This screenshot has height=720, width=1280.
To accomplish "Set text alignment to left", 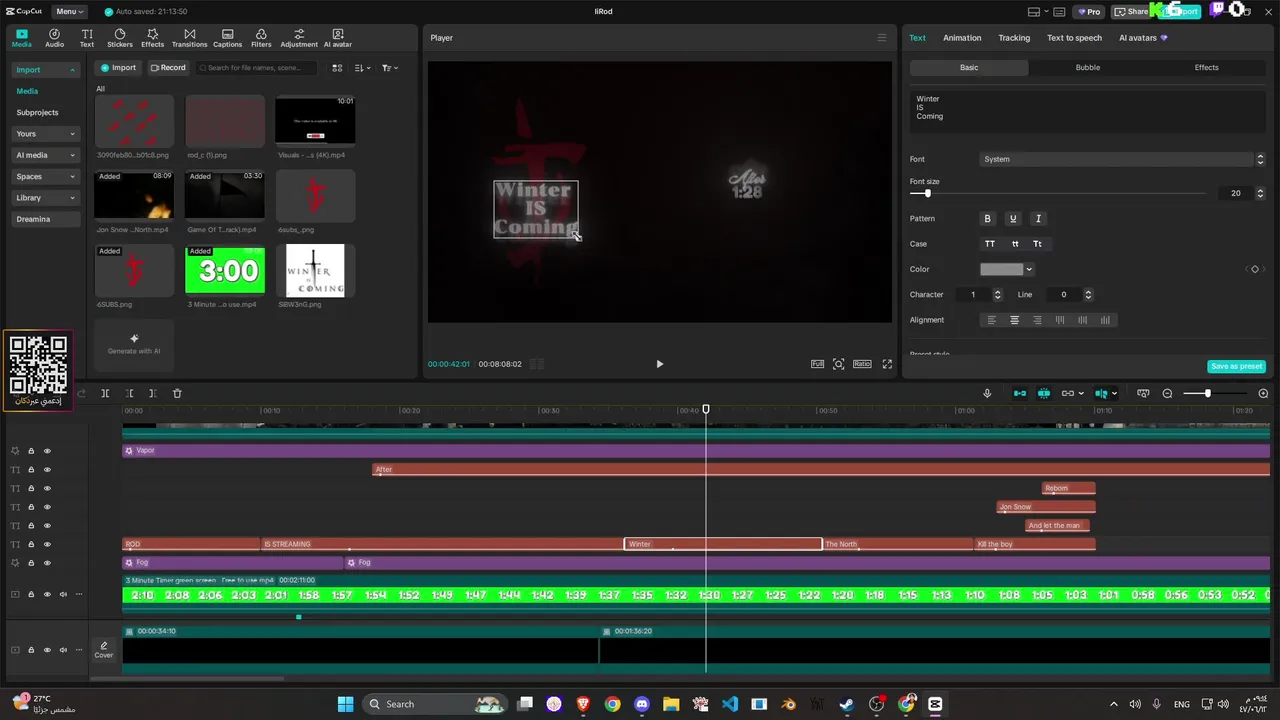I will (991, 320).
